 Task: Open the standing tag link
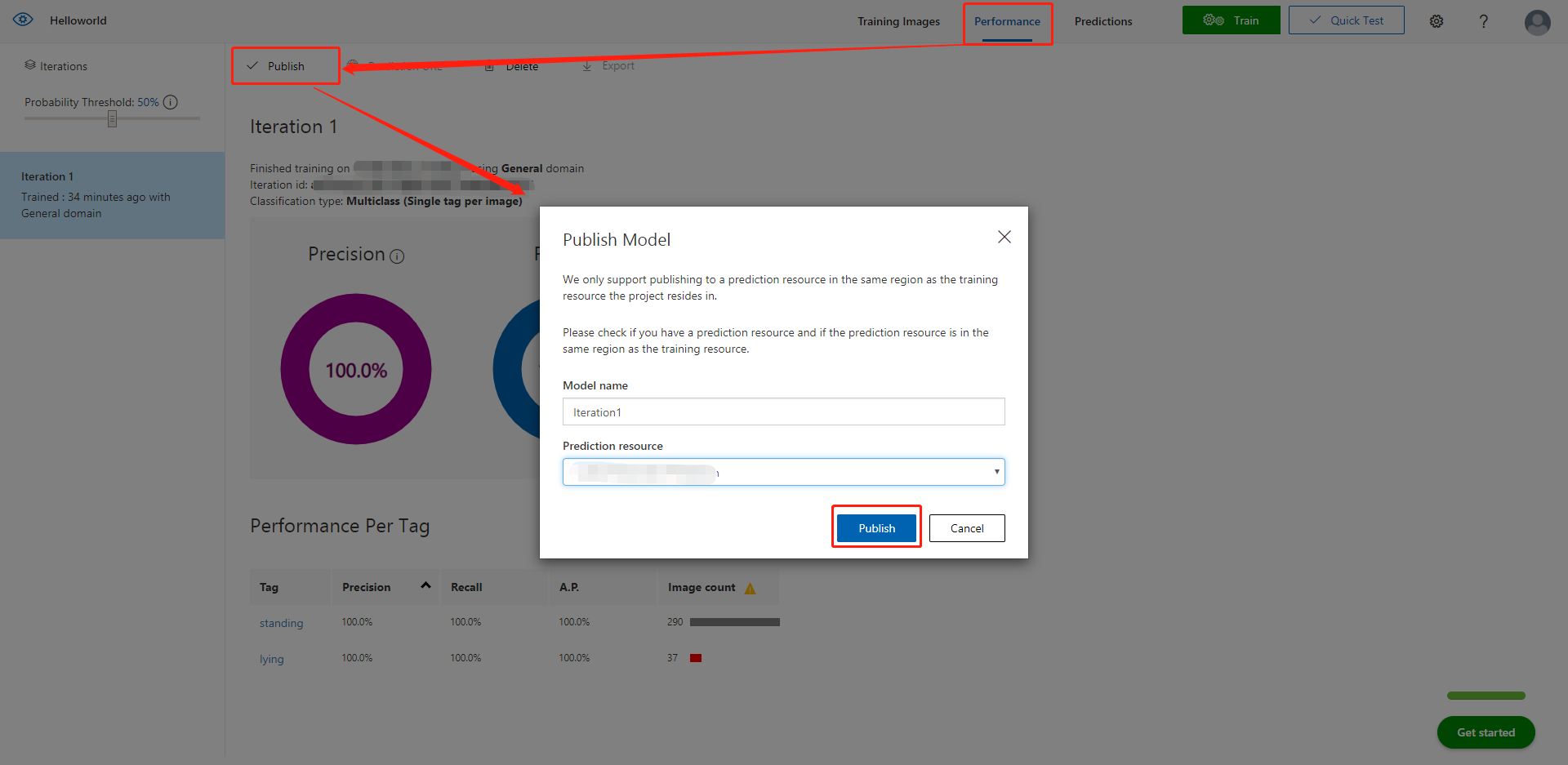[x=281, y=623]
